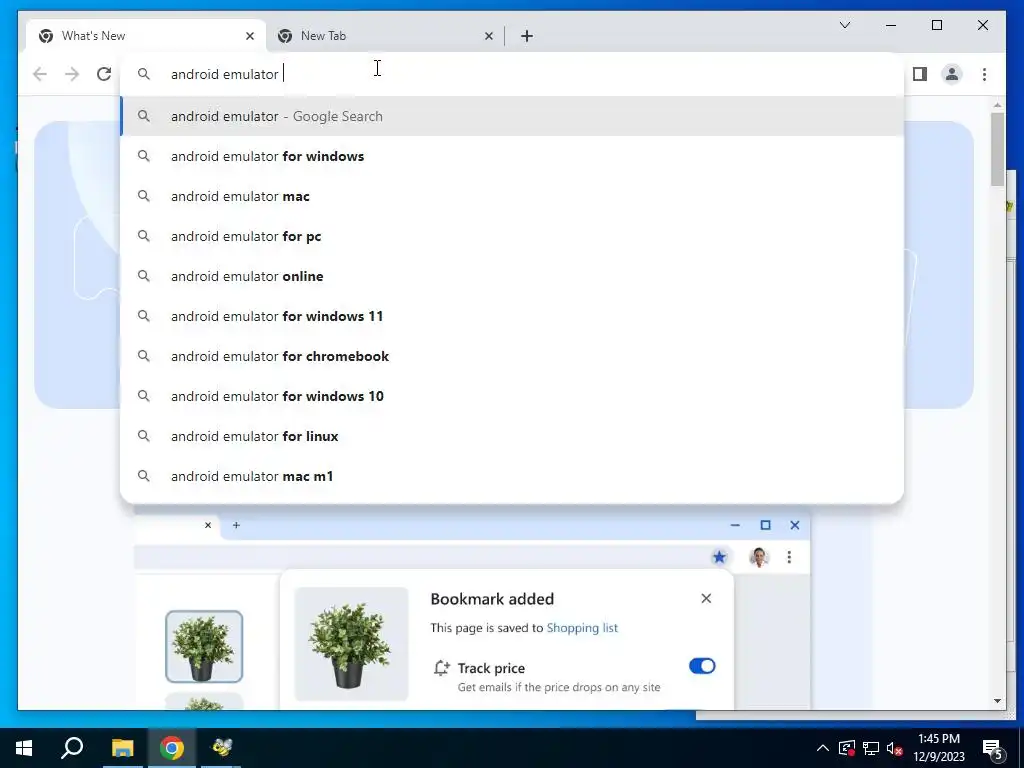Open File Explorer from taskbar
This screenshot has height=768, width=1024.
pyautogui.click(x=122, y=748)
